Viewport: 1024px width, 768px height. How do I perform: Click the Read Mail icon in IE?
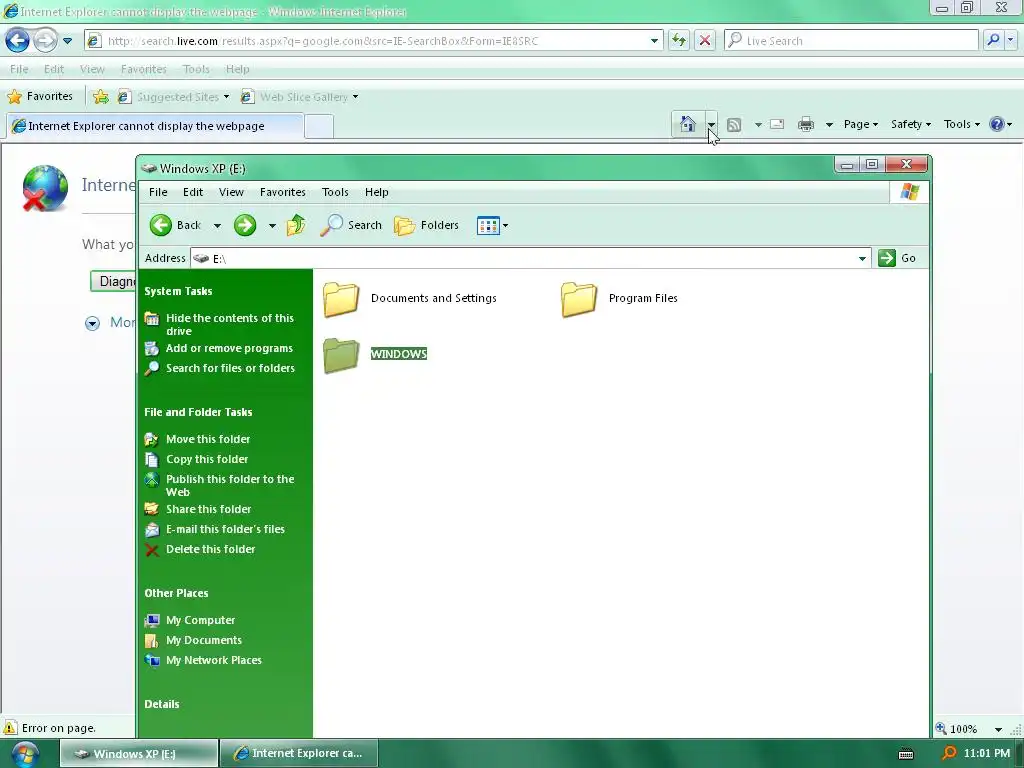776,124
